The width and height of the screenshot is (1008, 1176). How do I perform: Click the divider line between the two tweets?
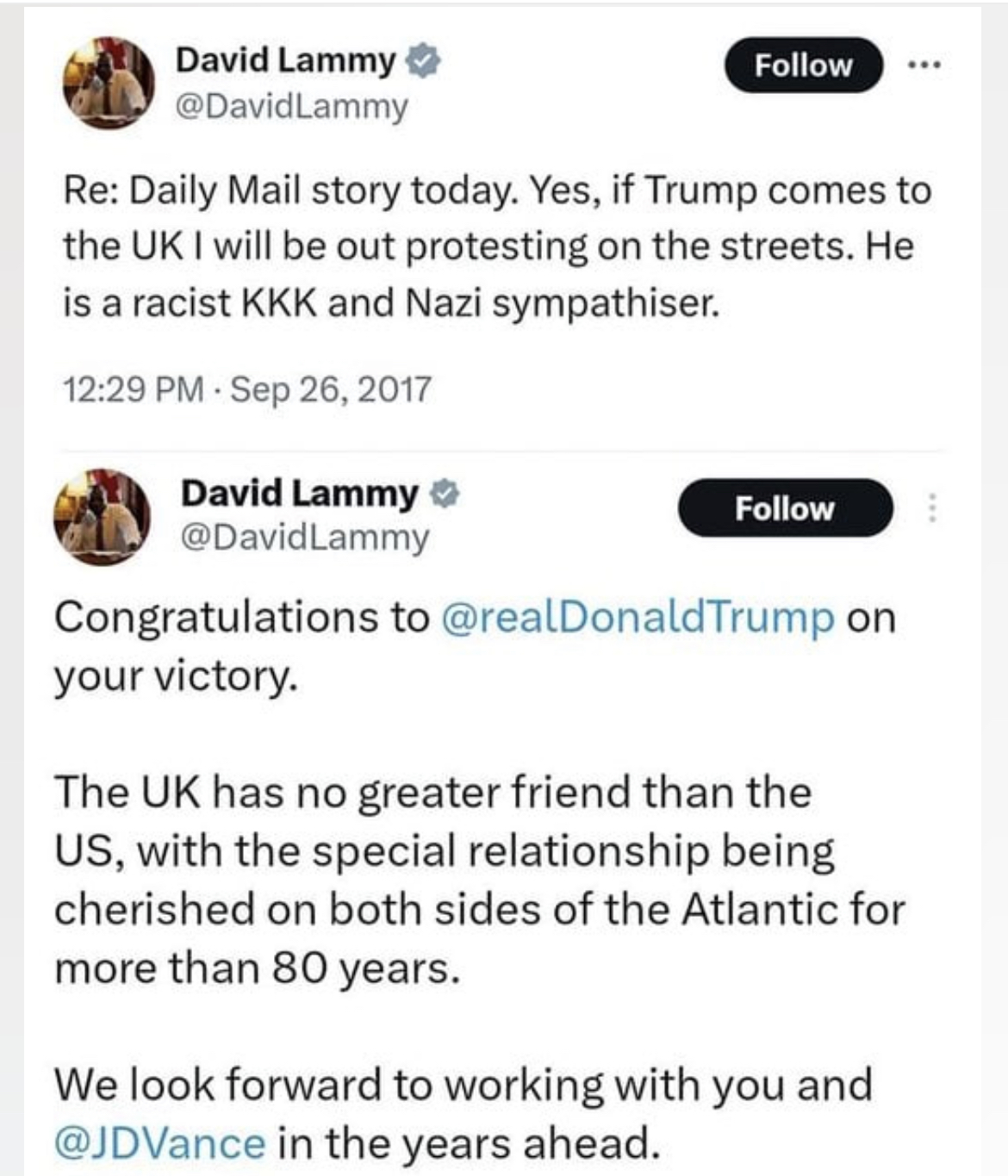(502, 451)
